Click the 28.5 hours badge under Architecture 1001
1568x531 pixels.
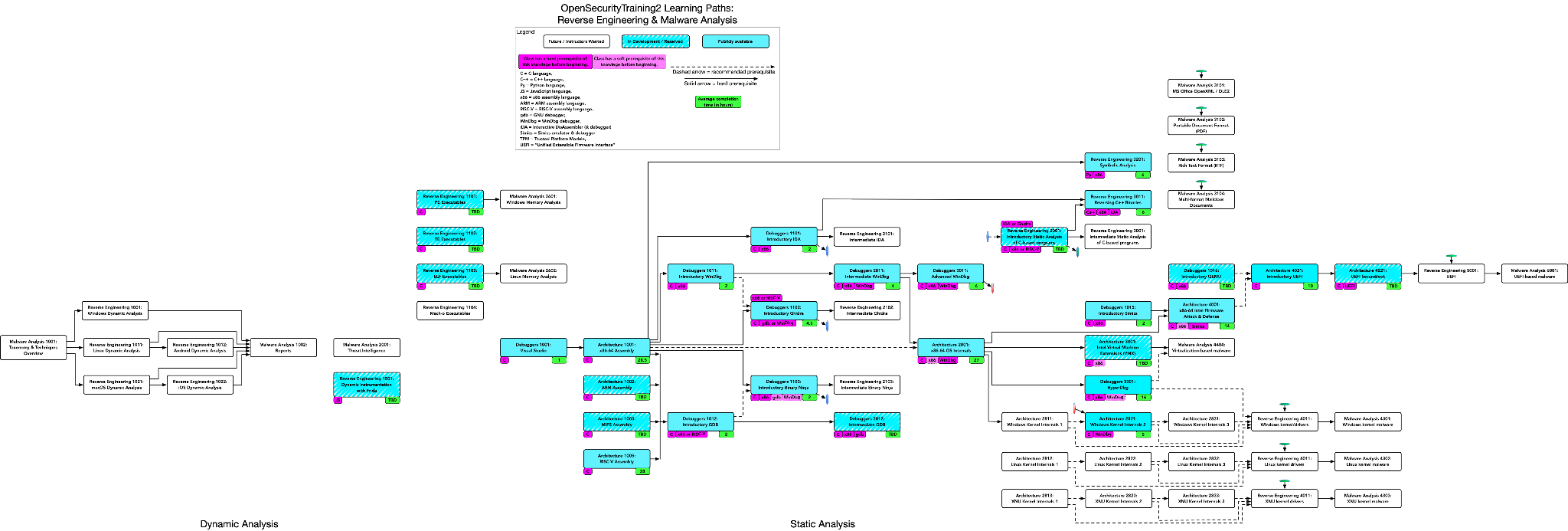point(642,360)
